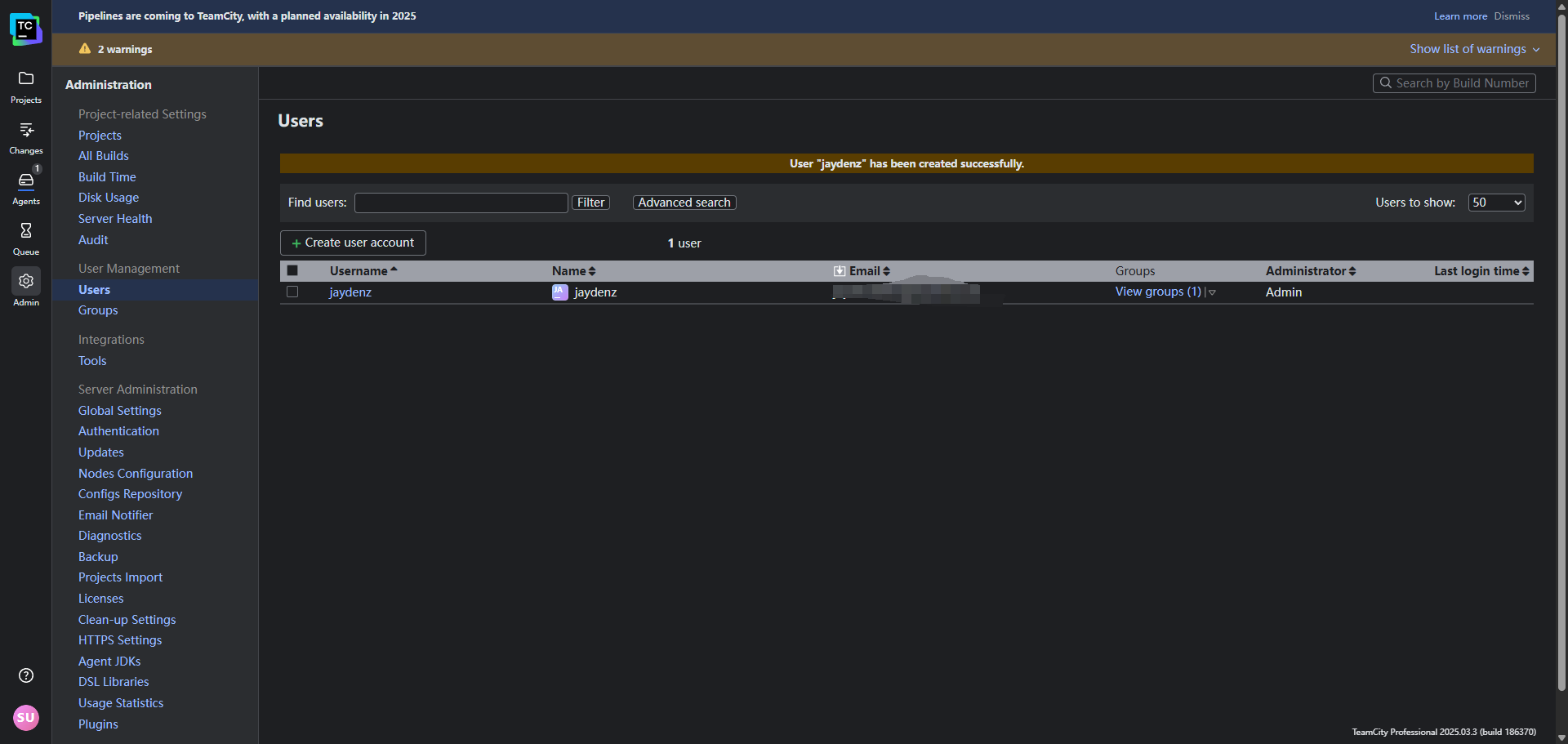Open Configs Repository page
1568x744 pixels.
pyautogui.click(x=130, y=494)
